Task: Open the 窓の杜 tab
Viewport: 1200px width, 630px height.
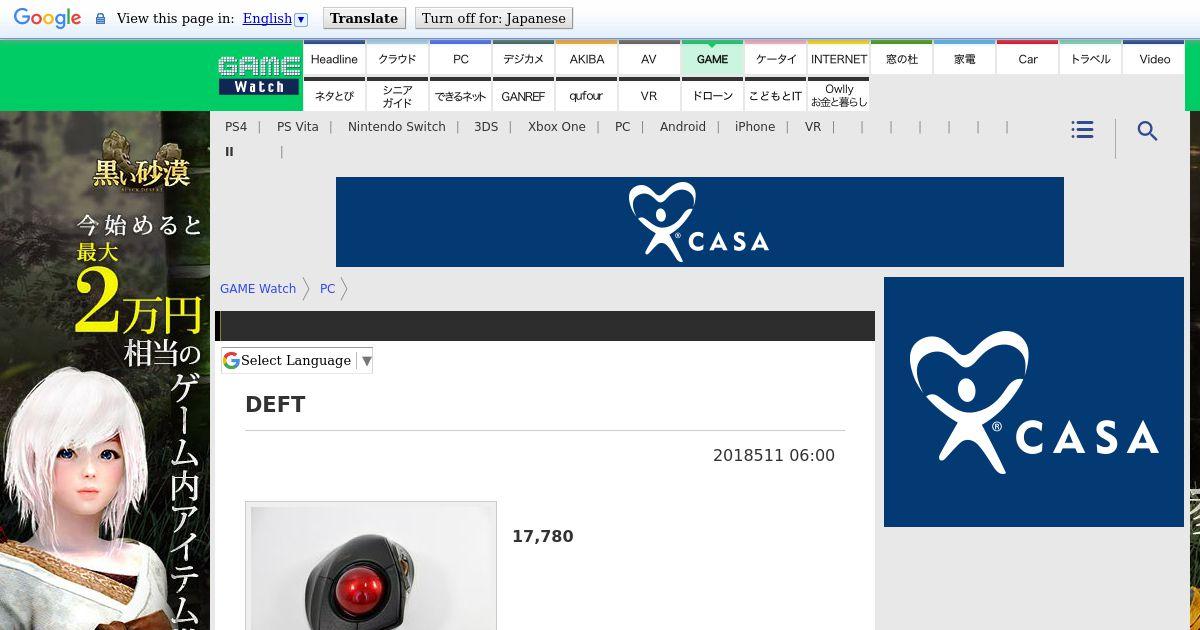Action: point(901,59)
